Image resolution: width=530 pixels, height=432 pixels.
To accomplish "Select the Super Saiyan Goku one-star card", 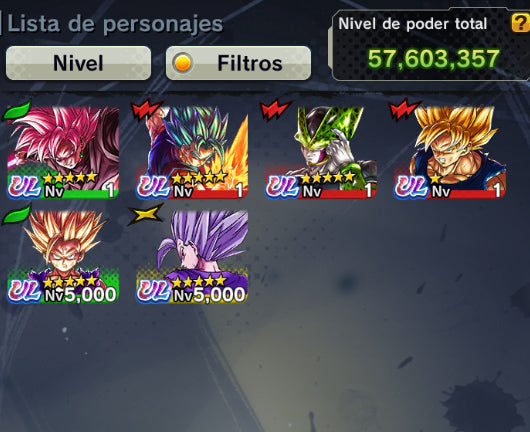I will coord(450,152).
